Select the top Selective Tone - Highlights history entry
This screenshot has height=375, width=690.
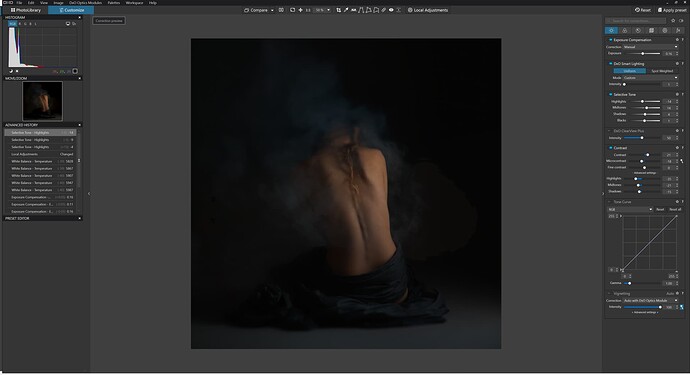(40, 132)
